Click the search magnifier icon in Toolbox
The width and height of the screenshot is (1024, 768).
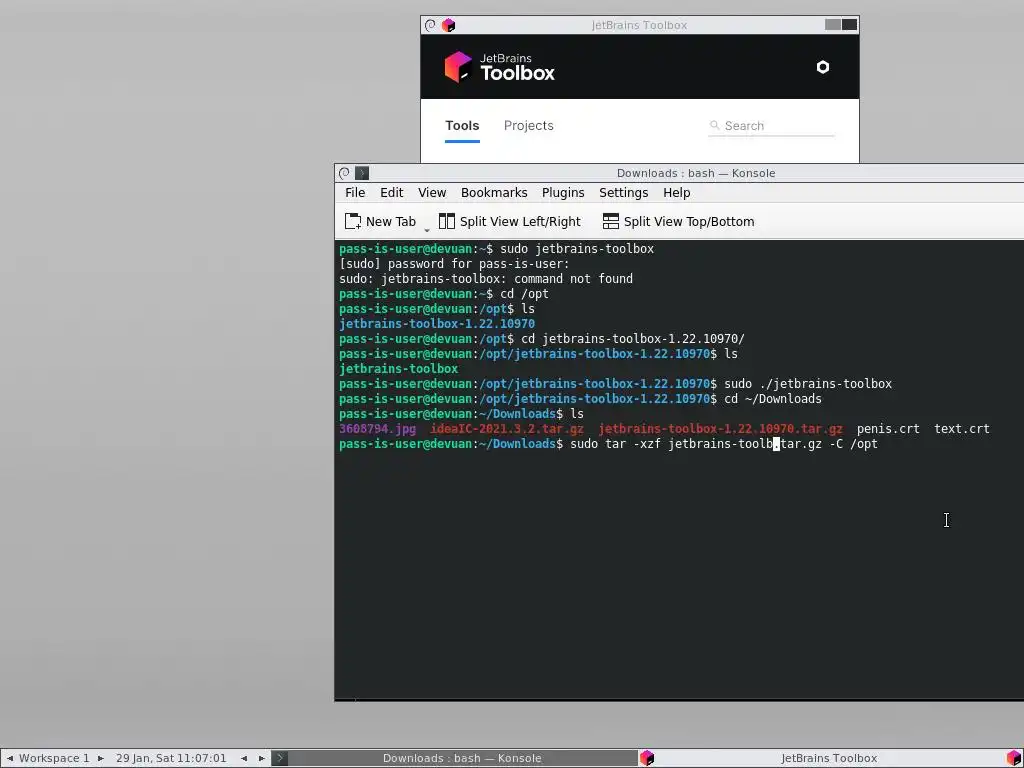tap(714, 125)
